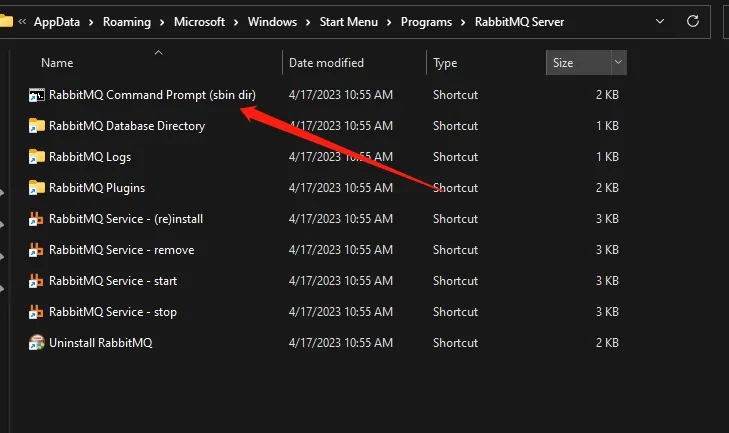Click the RabbitMQ Logs folder icon
Screen dimensions: 729x433
pos(37,157)
